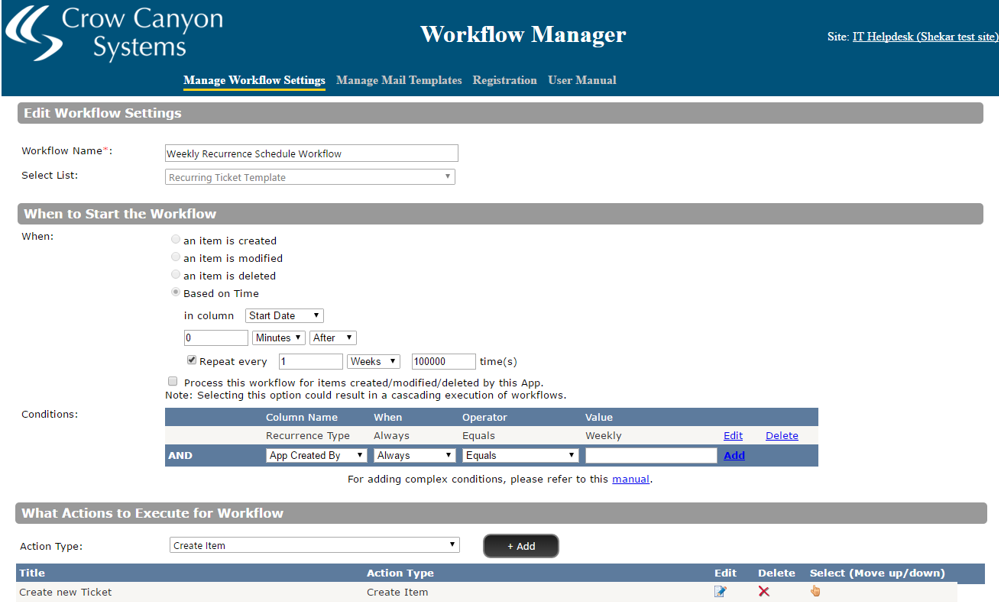Click 'Create new Ticket' action title
The width and height of the screenshot is (999, 602).
tap(66, 592)
